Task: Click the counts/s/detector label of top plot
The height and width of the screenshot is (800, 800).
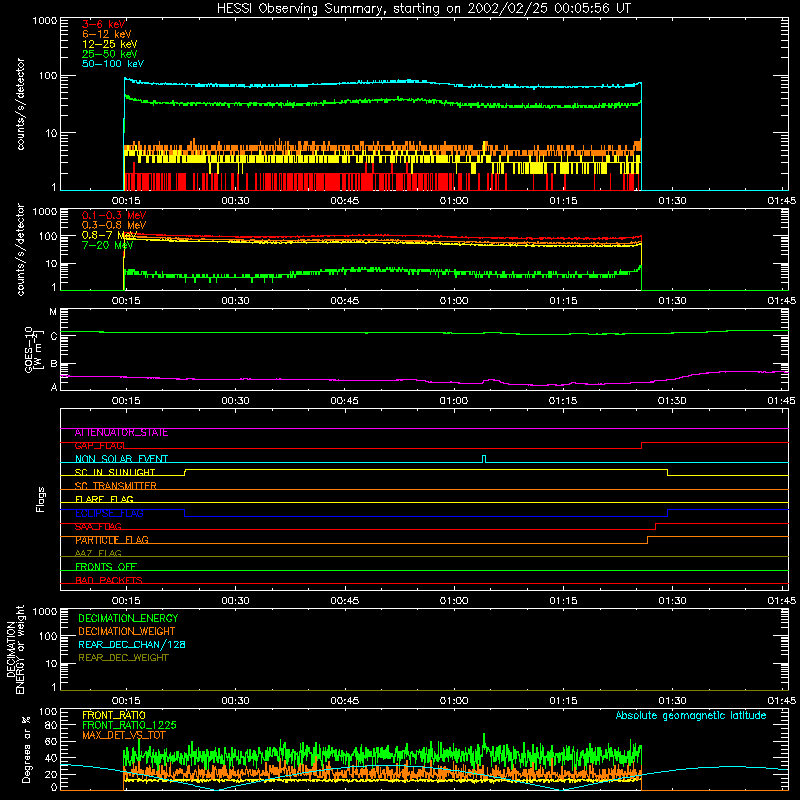Action: point(20,104)
